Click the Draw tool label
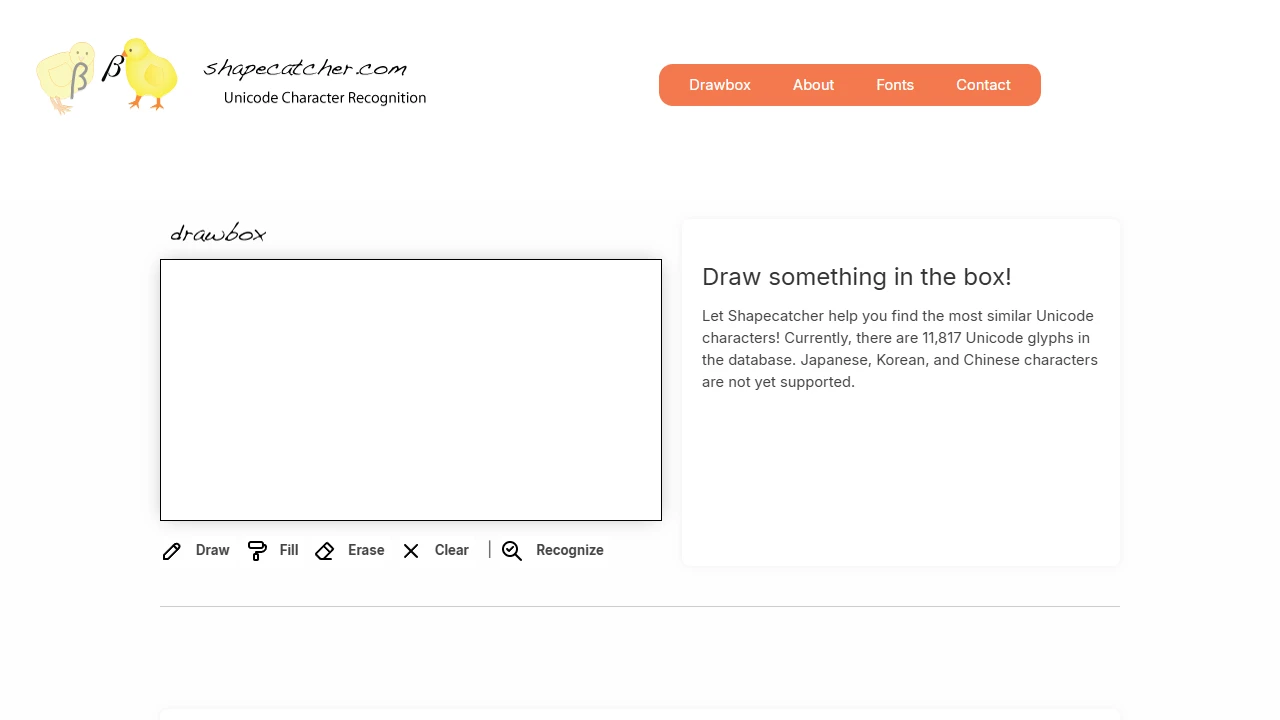The image size is (1280, 720). [212, 550]
